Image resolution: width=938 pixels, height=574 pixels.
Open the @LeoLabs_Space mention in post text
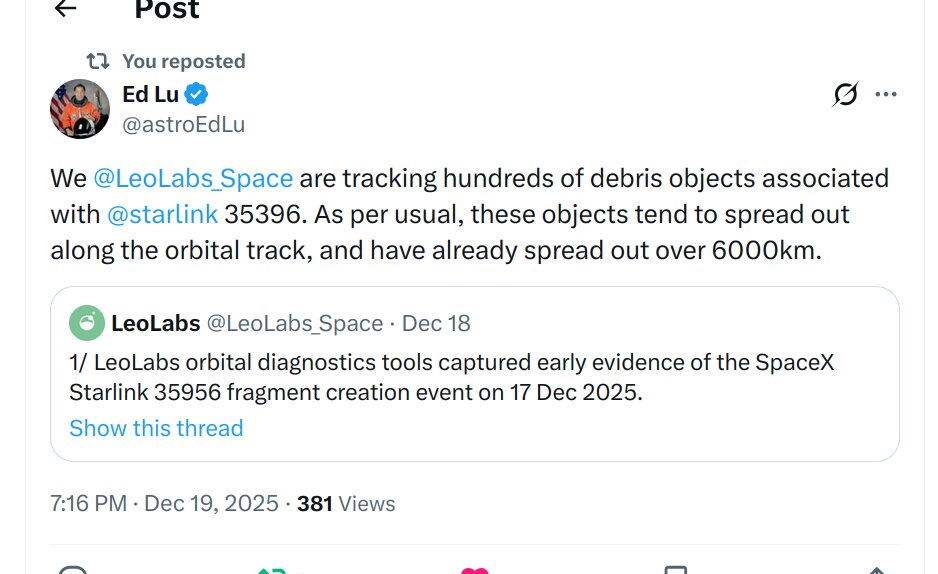pyautogui.click(x=193, y=179)
